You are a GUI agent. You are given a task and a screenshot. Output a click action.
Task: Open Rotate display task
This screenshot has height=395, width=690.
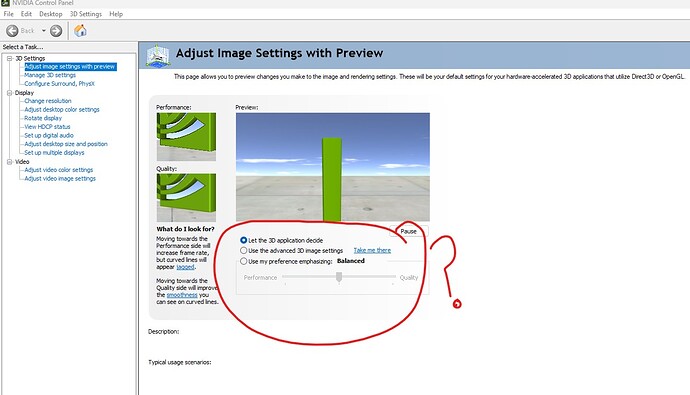pos(43,118)
